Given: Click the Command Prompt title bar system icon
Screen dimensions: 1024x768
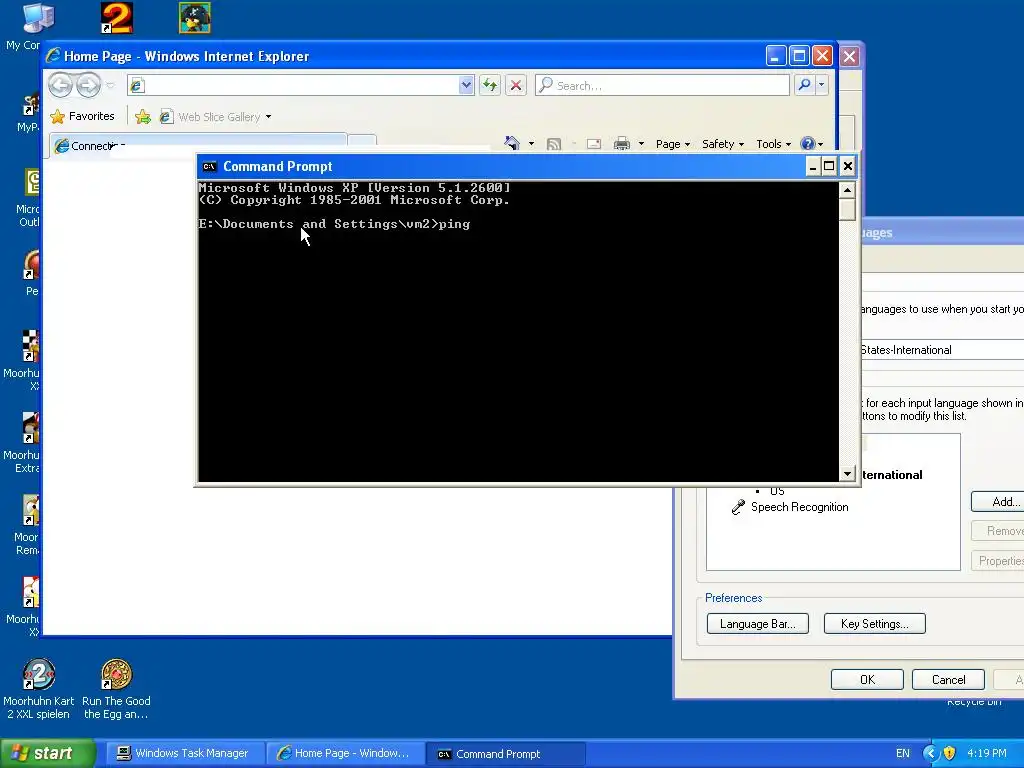Looking at the screenshot, I should pos(209,167).
